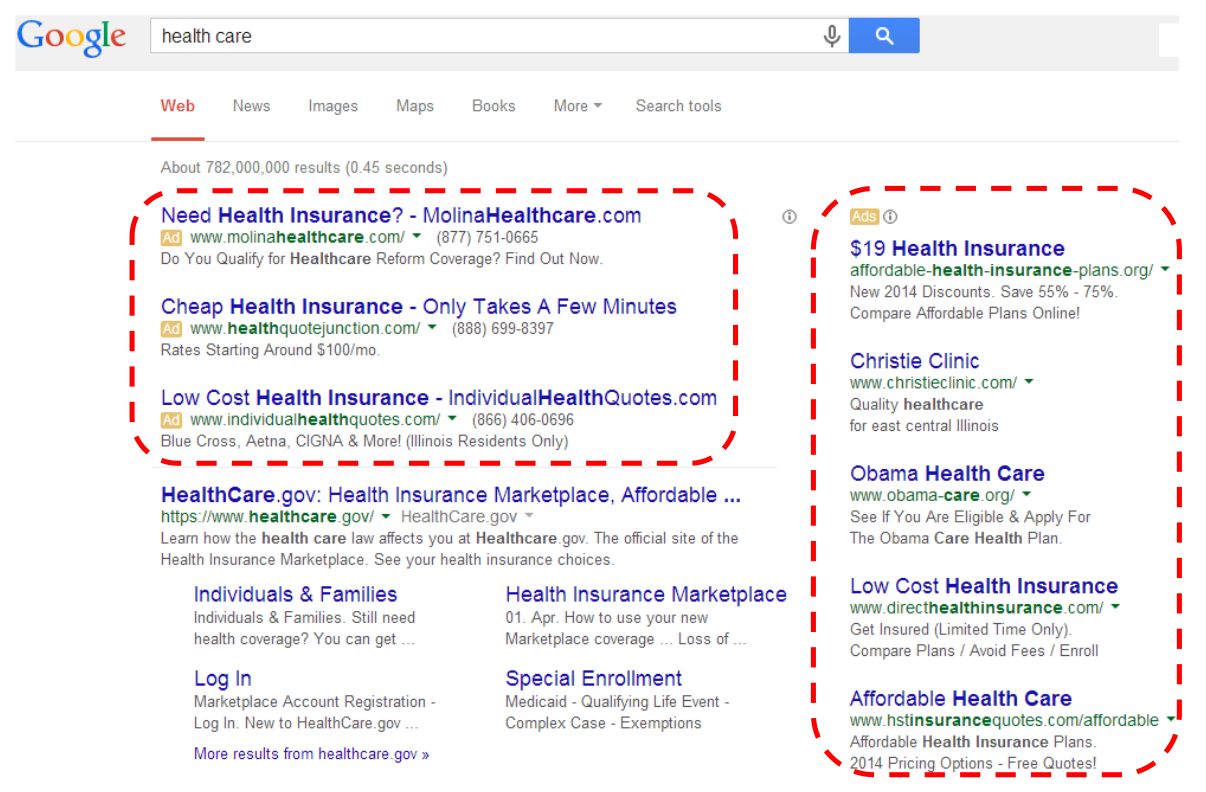This screenshot has height=792, width=1206.
Task: Click the Google logo
Action: pos(72,38)
